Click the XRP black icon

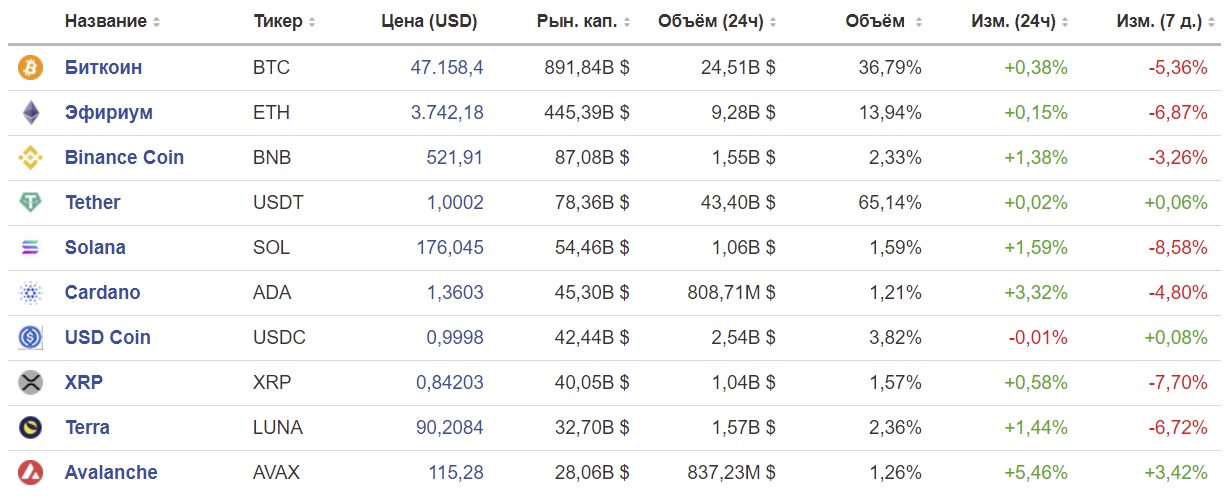pyautogui.click(x=30, y=383)
